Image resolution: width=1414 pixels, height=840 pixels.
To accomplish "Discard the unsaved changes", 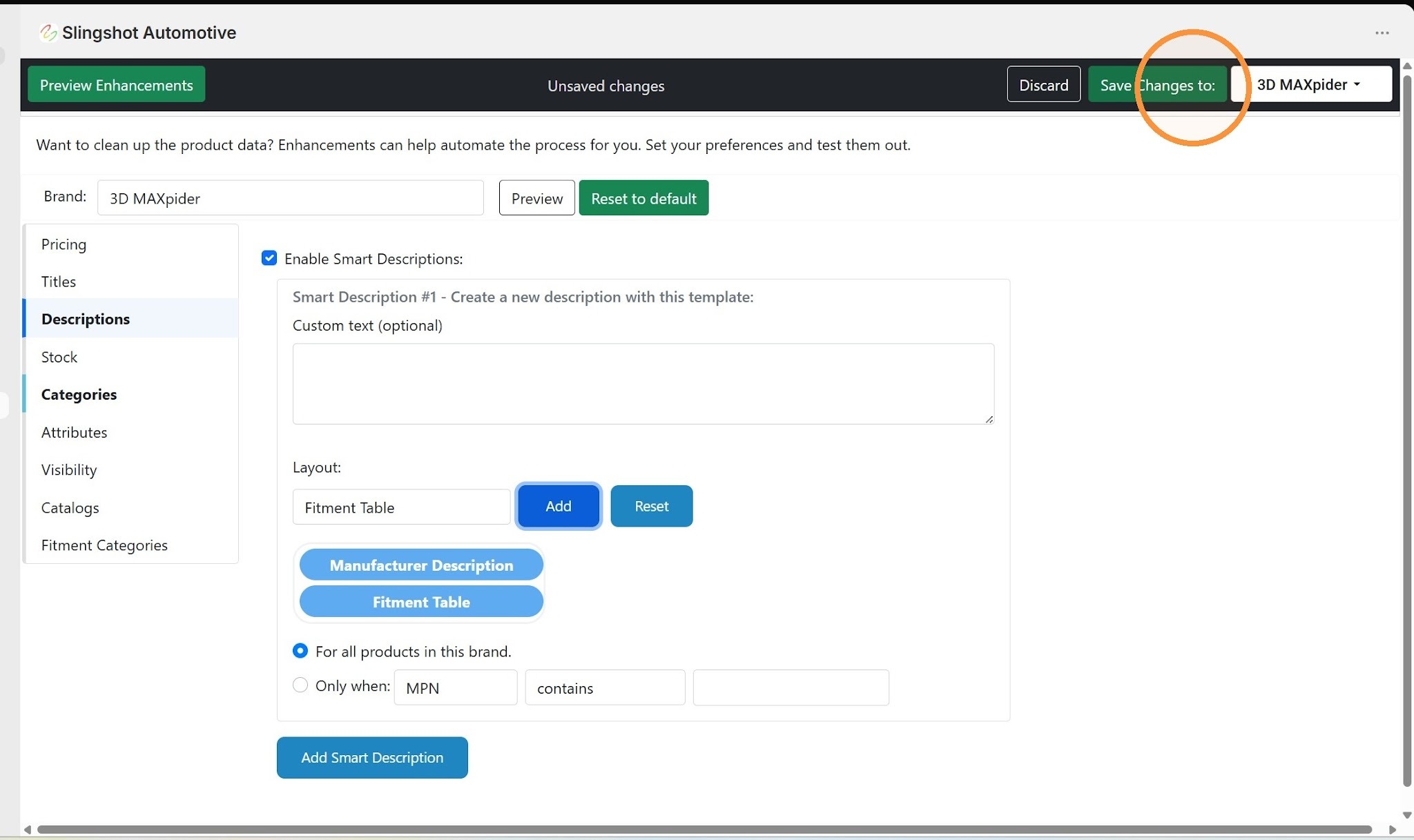I will pyautogui.click(x=1043, y=84).
